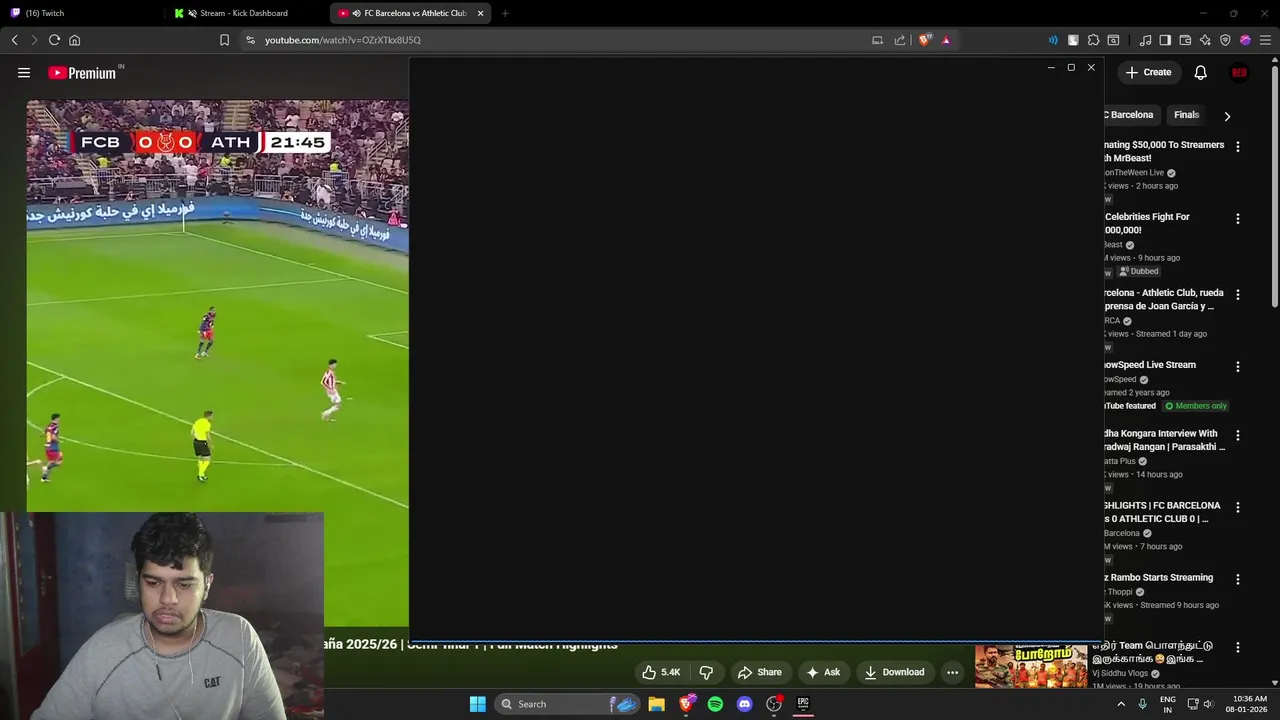Open Discord from the taskbar
The image size is (1280, 720).
coord(744,704)
